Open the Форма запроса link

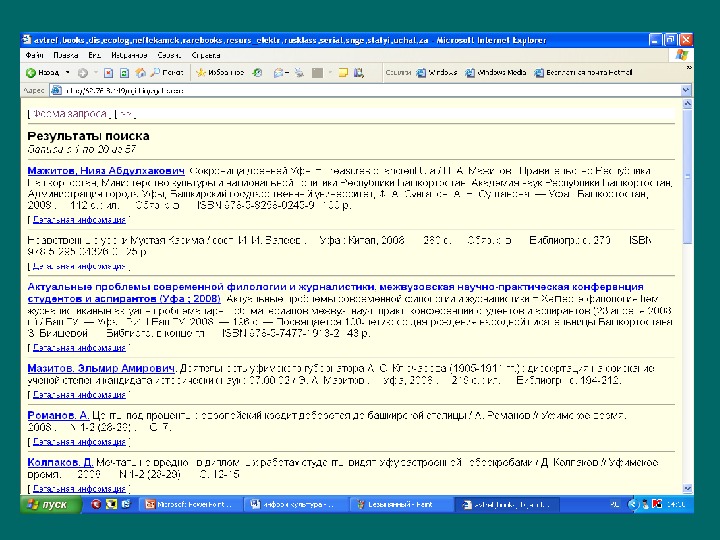pos(69,114)
